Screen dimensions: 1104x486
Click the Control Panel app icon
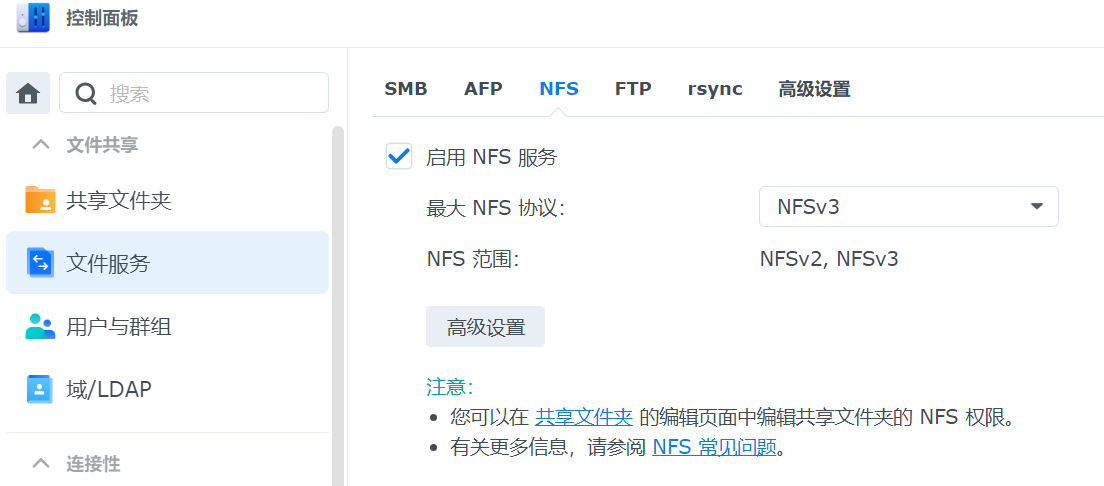pos(33,19)
